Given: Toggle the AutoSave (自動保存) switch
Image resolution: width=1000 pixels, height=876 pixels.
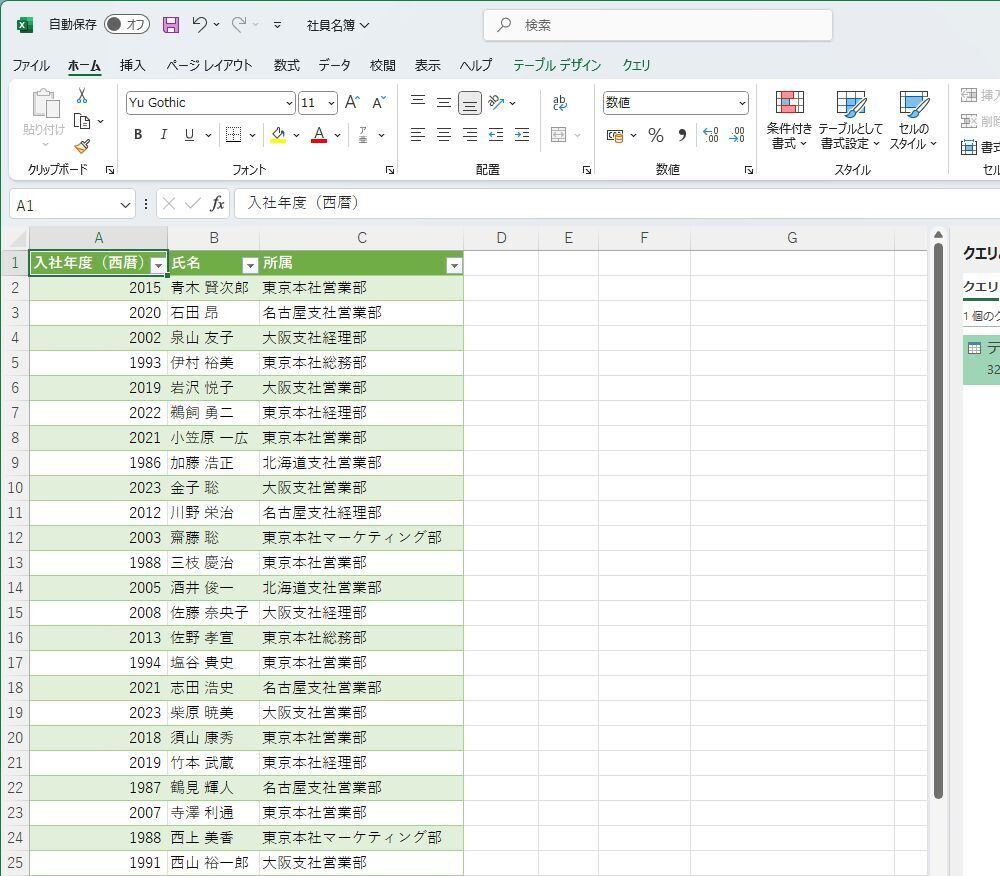Looking at the screenshot, I should click(126, 25).
